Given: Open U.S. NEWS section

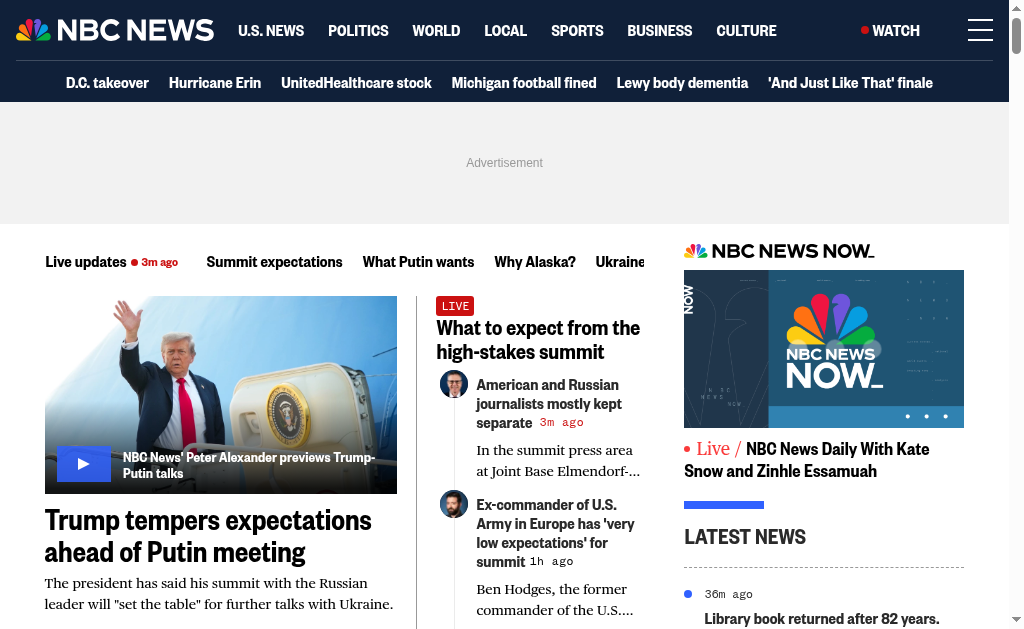Looking at the screenshot, I should click(x=271, y=31).
